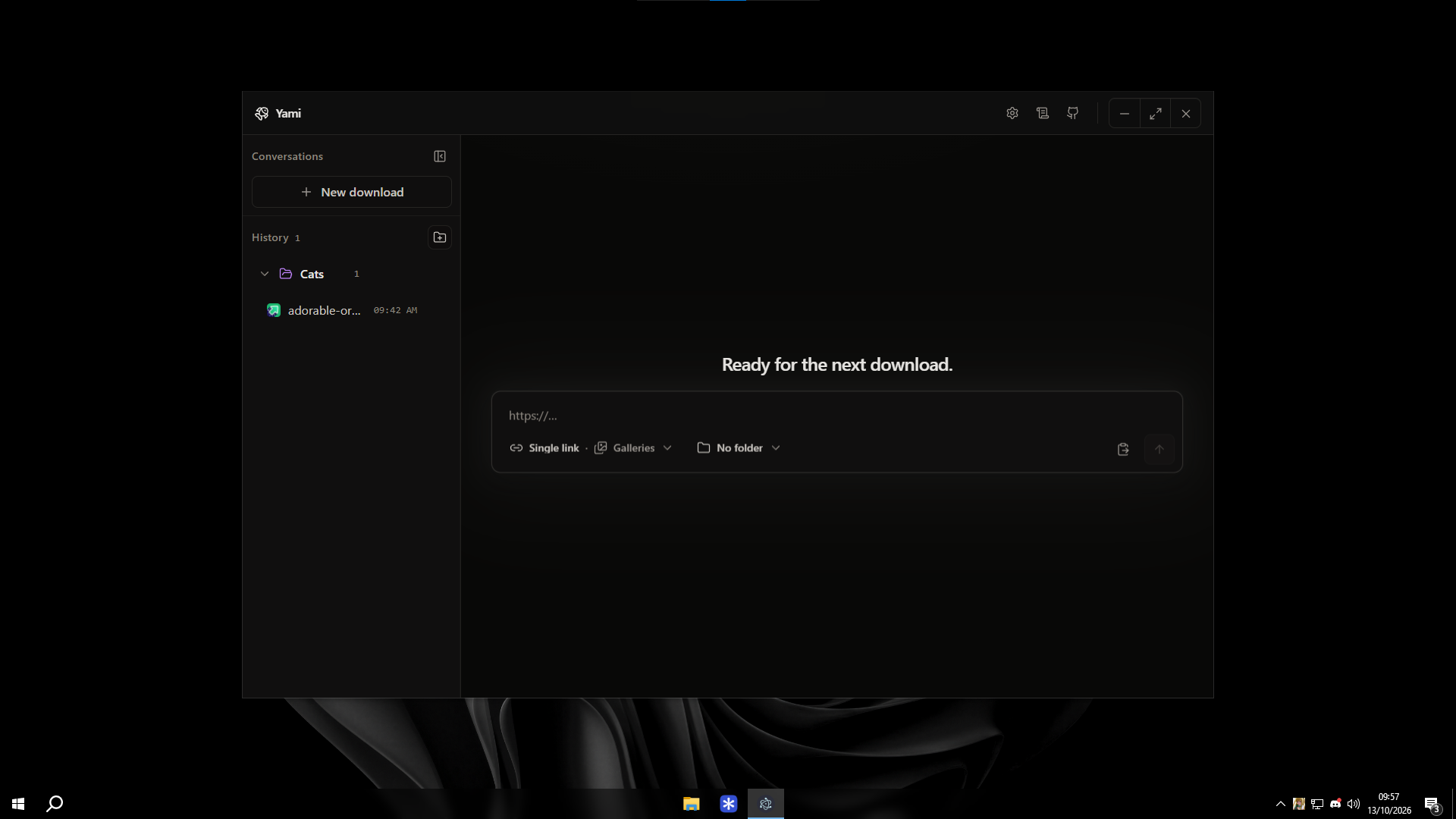Collapse the Conversations sidebar panel icon

(440, 156)
